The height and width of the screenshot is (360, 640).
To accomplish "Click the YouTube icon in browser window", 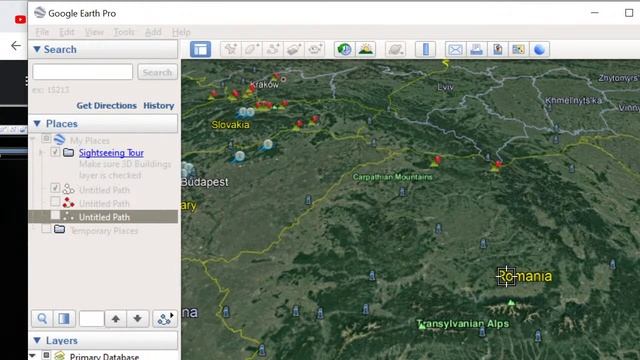I will click(20, 19).
